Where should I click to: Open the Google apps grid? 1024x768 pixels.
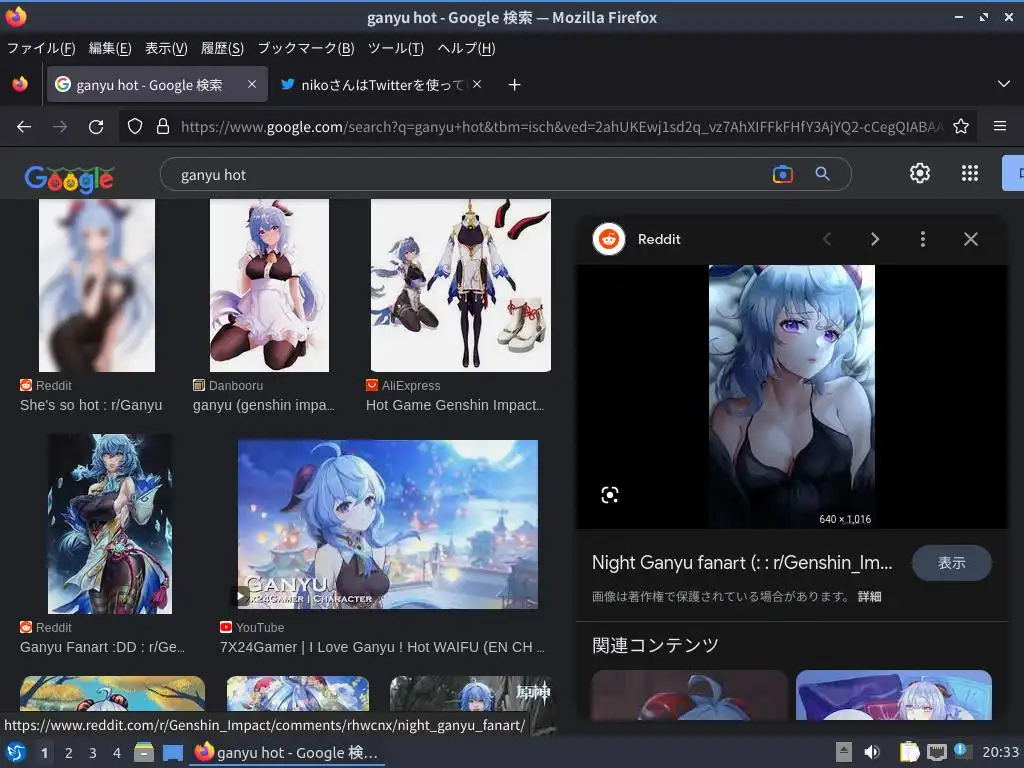pyautogui.click(x=970, y=173)
